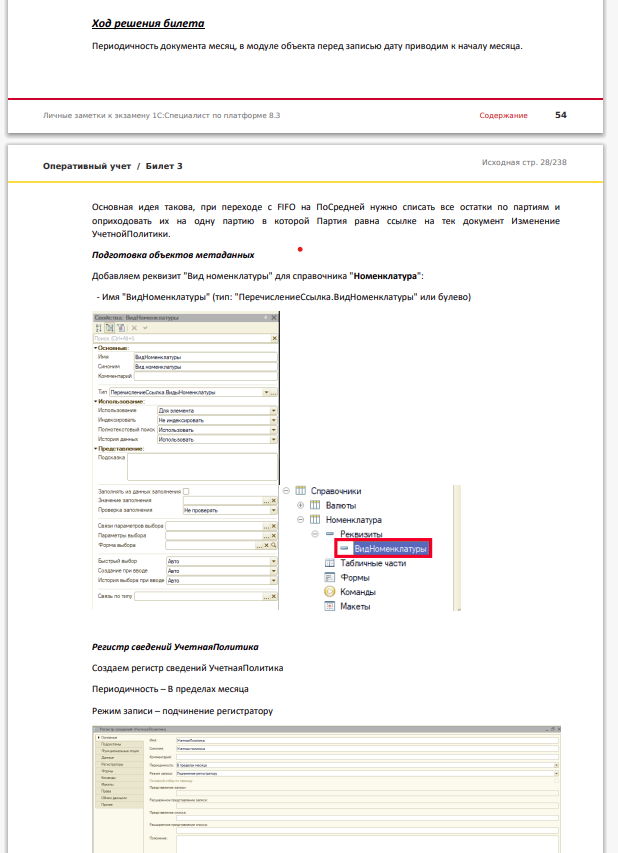Image resolution: width=618 pixels, height=853 pixels.
Task: Open the Индексировать dropdown list
Action: point(274,420)
